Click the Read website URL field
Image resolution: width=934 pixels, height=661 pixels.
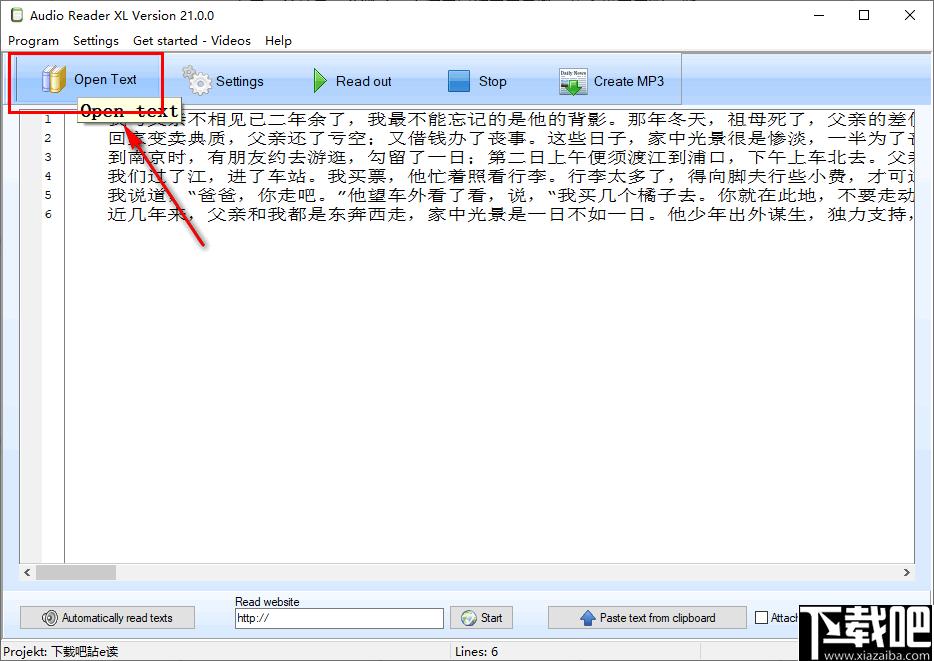(x=339, y=618)
